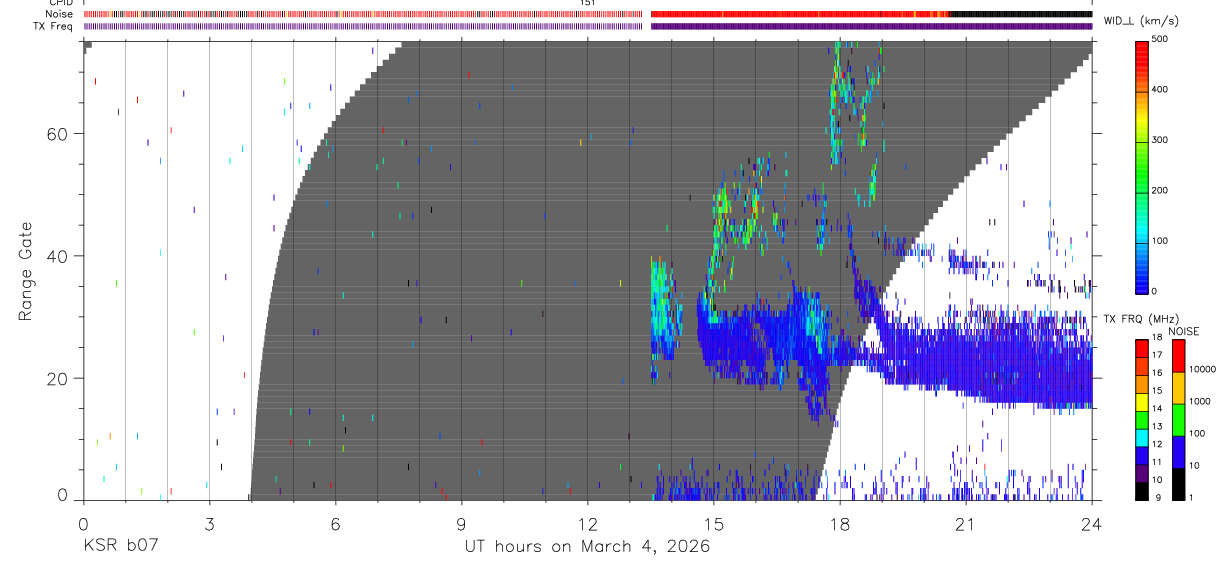The height and width of the screenshot is (567, 1228).
Task: Click the CPID value '151'
Action: (x=587, y=3)
